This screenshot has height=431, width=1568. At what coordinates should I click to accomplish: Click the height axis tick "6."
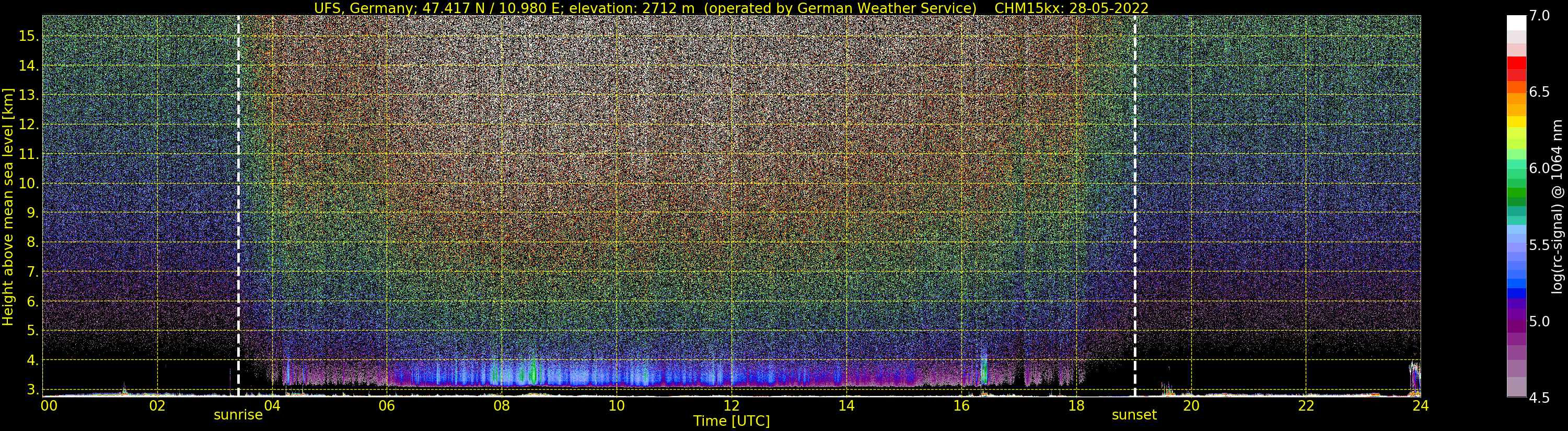[32, 301]
